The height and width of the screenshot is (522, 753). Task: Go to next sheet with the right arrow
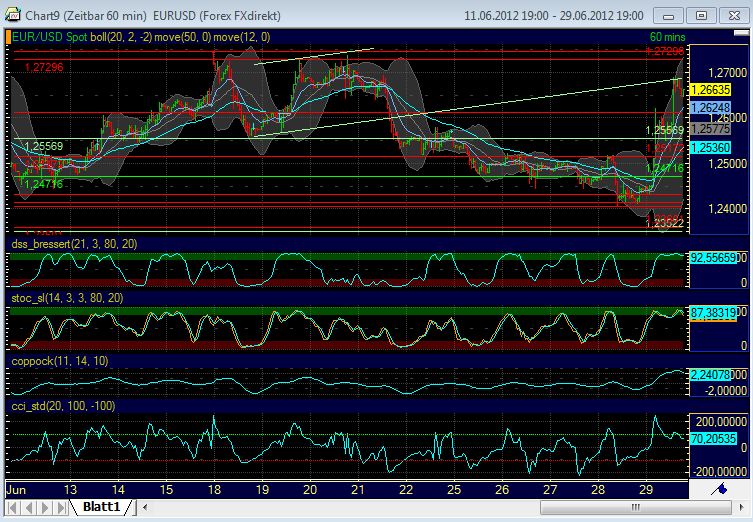tap(45, 508)
